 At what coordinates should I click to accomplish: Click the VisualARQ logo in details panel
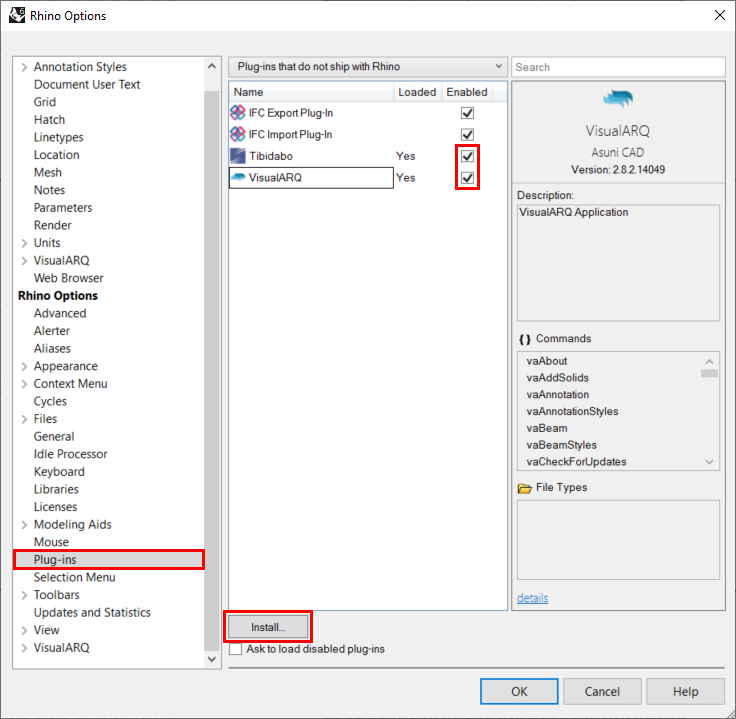click(618, 99)
